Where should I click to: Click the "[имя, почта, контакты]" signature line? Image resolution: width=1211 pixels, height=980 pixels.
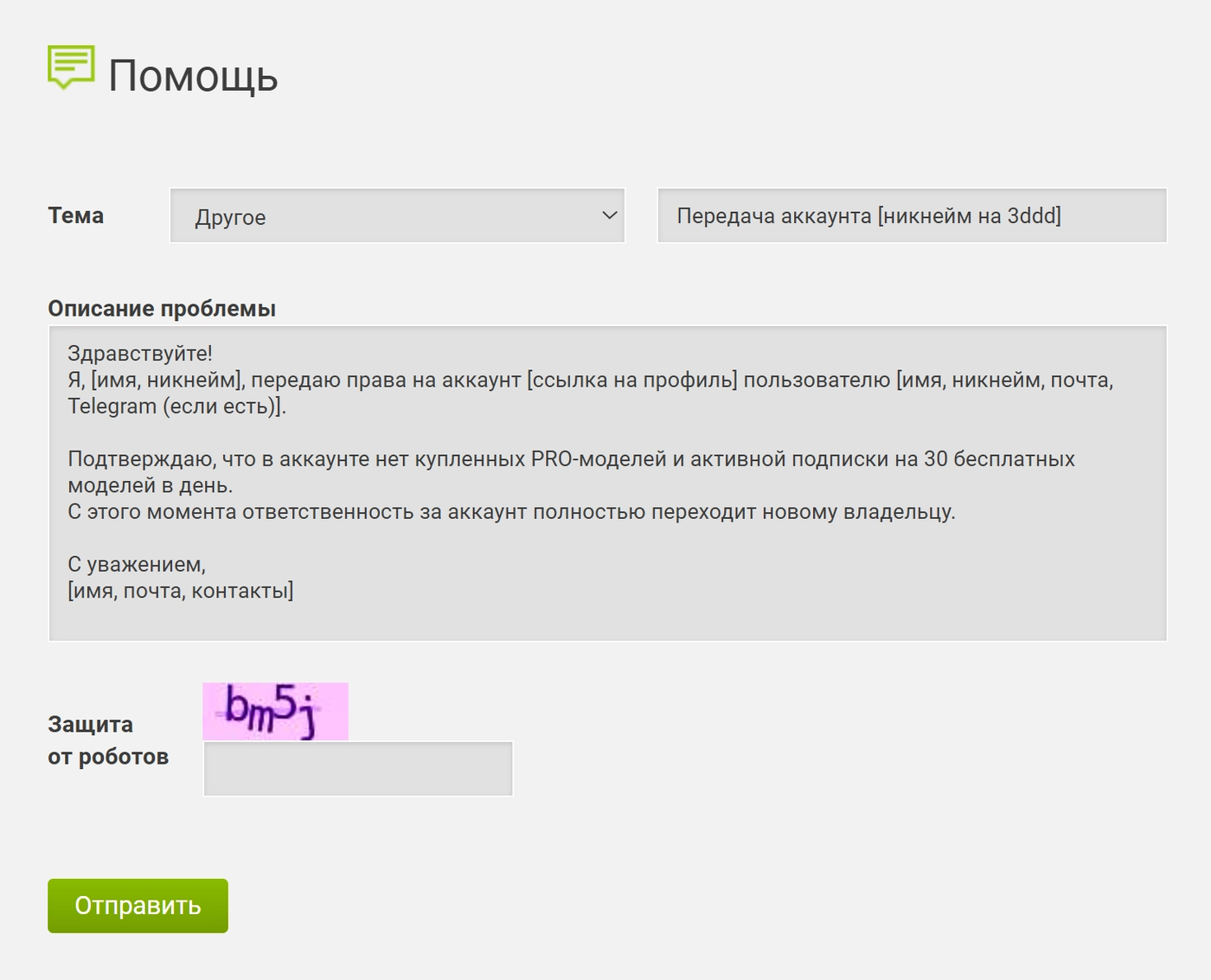[181, 592]
